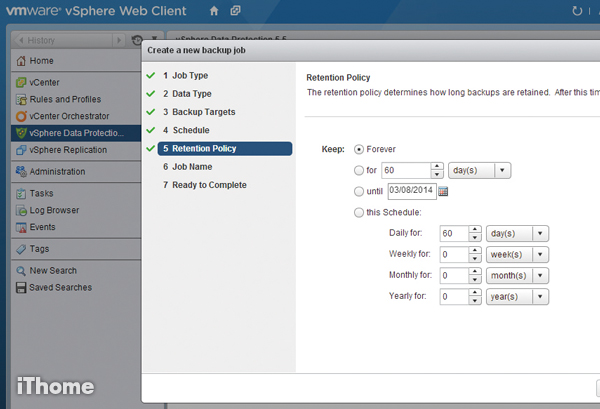Click the vCenter icon in the sidebar
Image resolution: width=600 pixels, height=409 pixels.
pyautogui.click(x=20, y=82)
